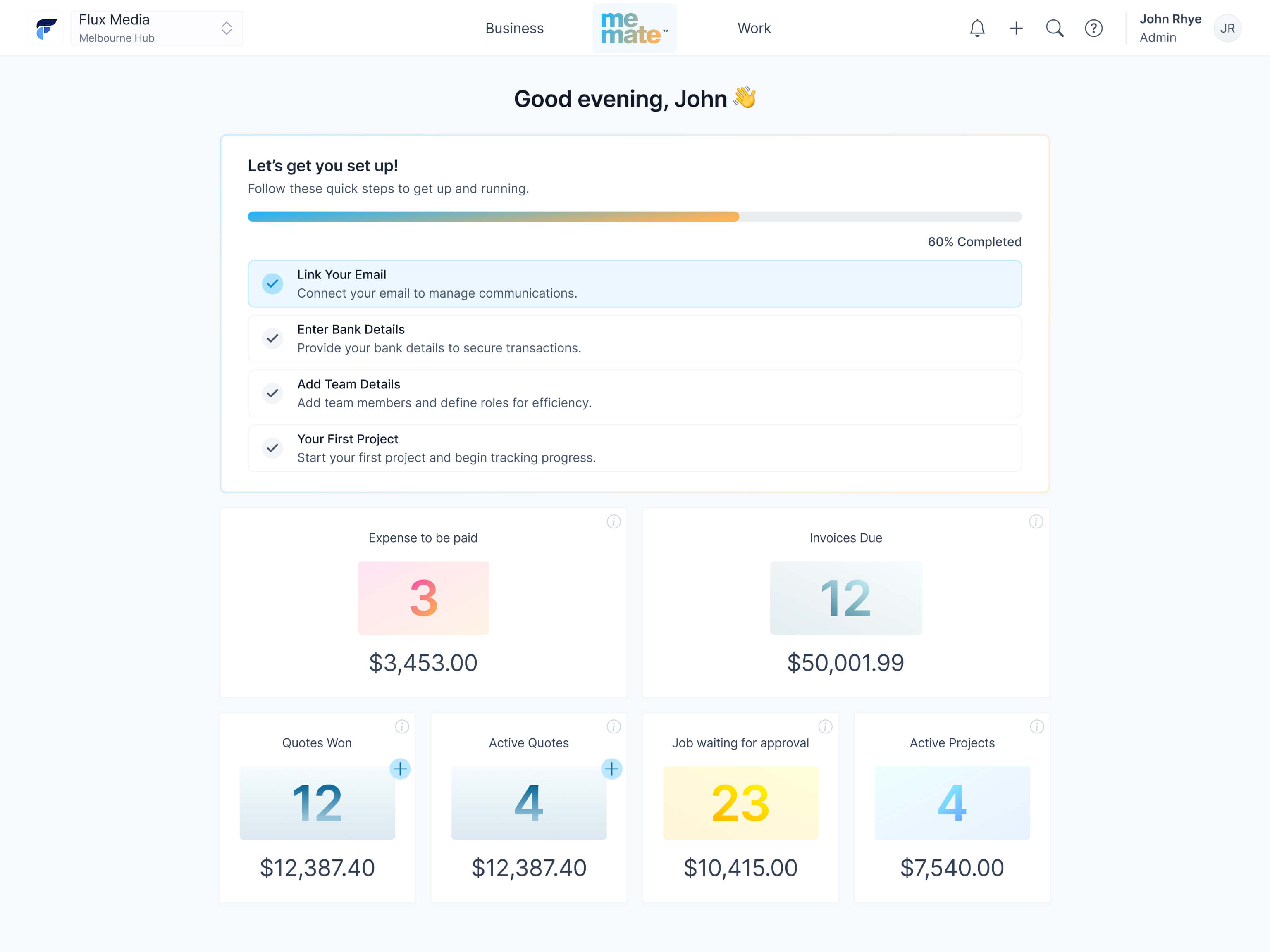Screen dimensions: 1270x952
Task: Open the Your First Project step
Action: tap(635, 448)
